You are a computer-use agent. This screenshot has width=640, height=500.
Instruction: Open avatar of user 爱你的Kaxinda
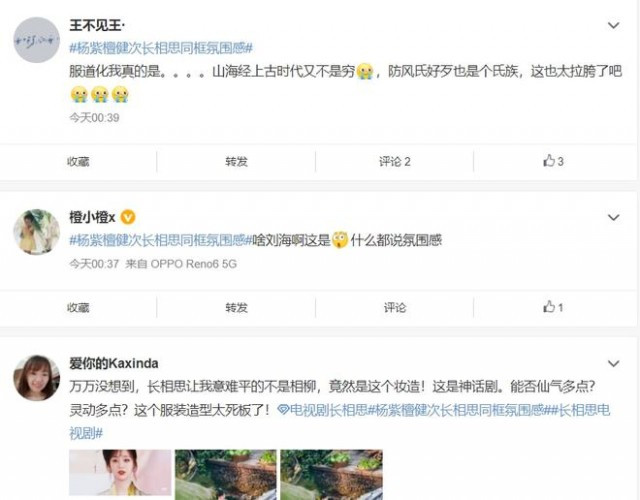37,378
